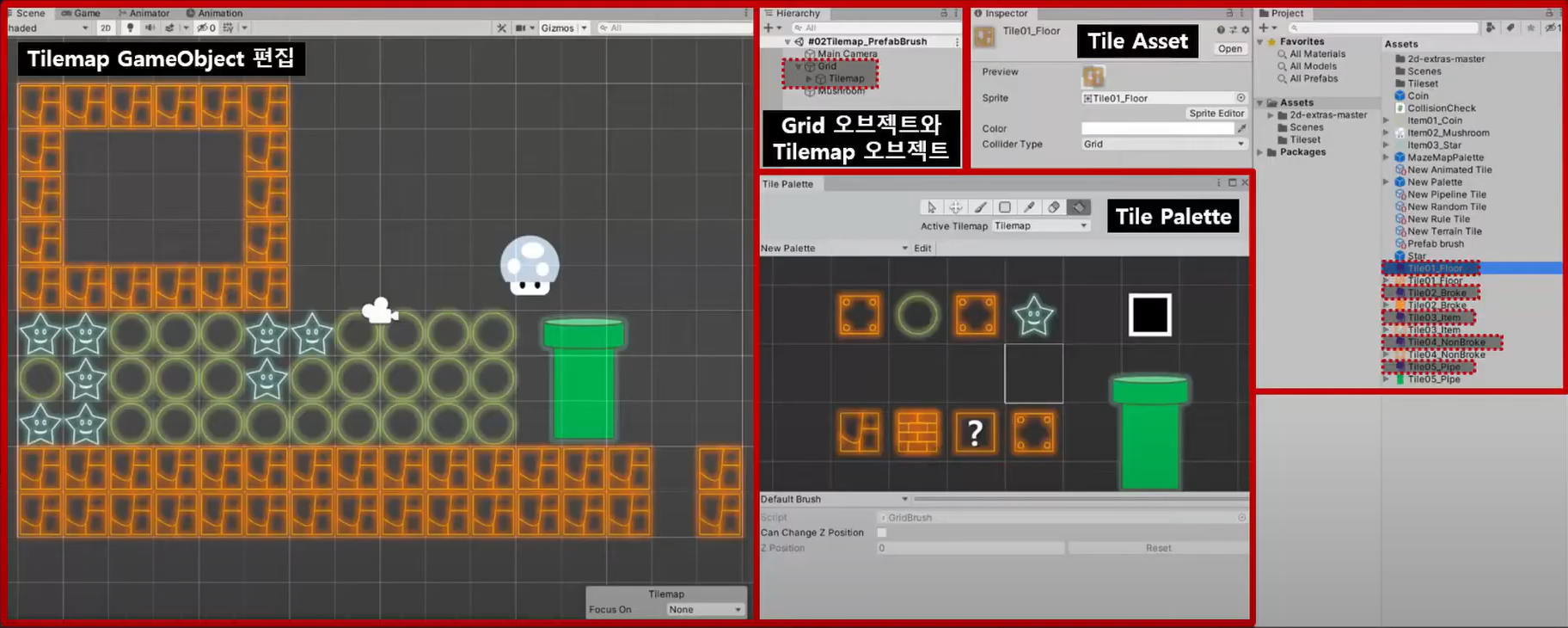Expand the Tilemap object in Hierarchy
The width and height of the screenshot is (1568, 628).
coord(808,78)
